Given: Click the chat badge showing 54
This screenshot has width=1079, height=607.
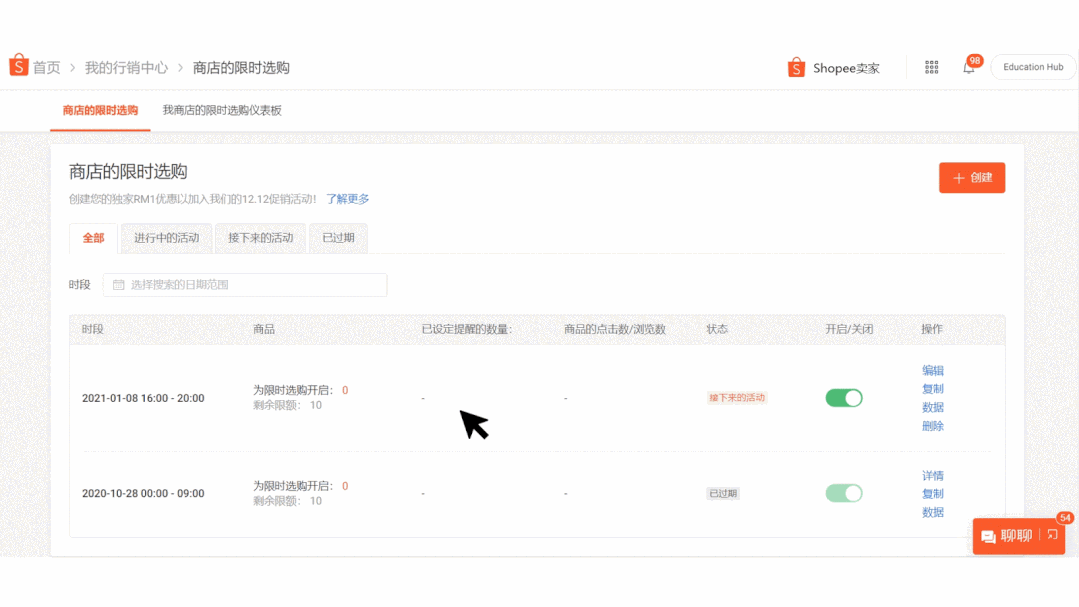Looking at the screenshot, I should pos(1064,518).
